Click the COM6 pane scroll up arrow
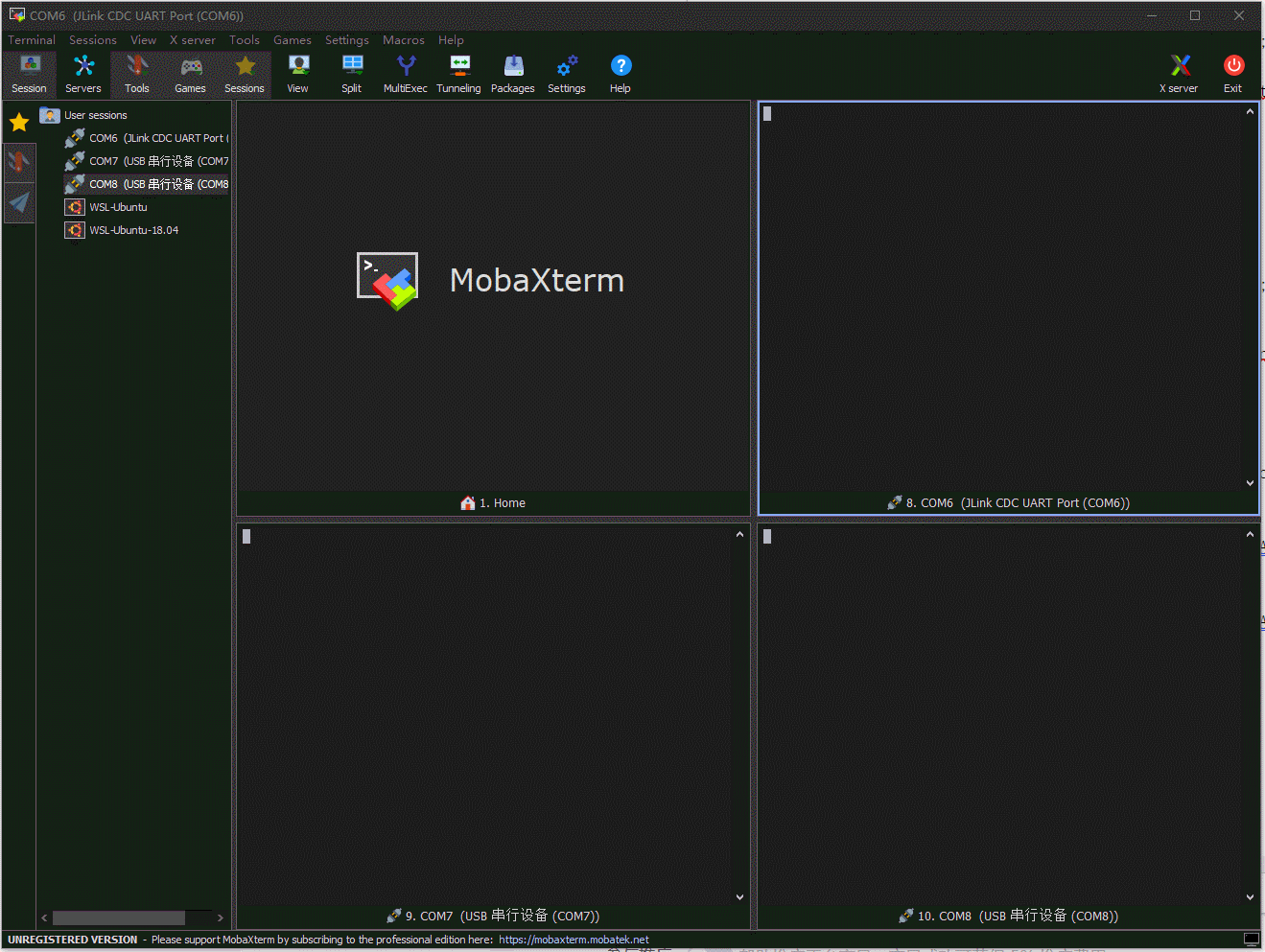This screenshot has height=952, width=1265. (x=1250, y=112)
